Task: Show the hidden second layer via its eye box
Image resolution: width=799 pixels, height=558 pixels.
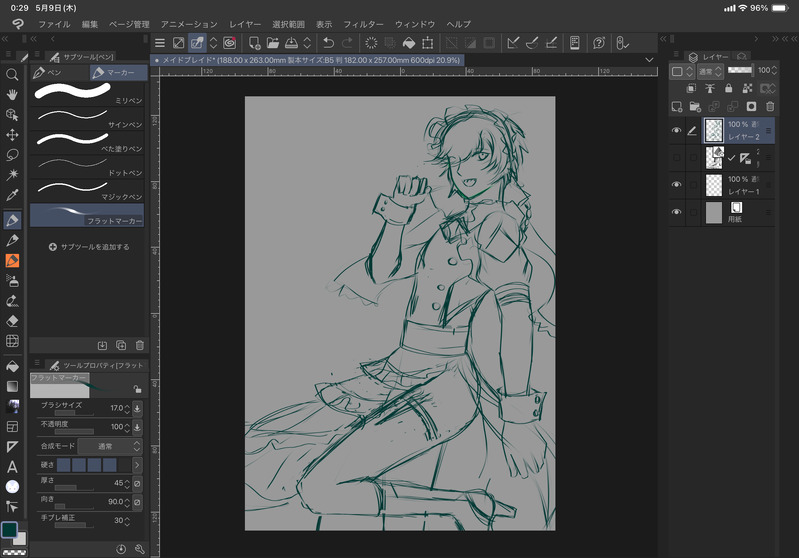Action: [x=677, y=158]
